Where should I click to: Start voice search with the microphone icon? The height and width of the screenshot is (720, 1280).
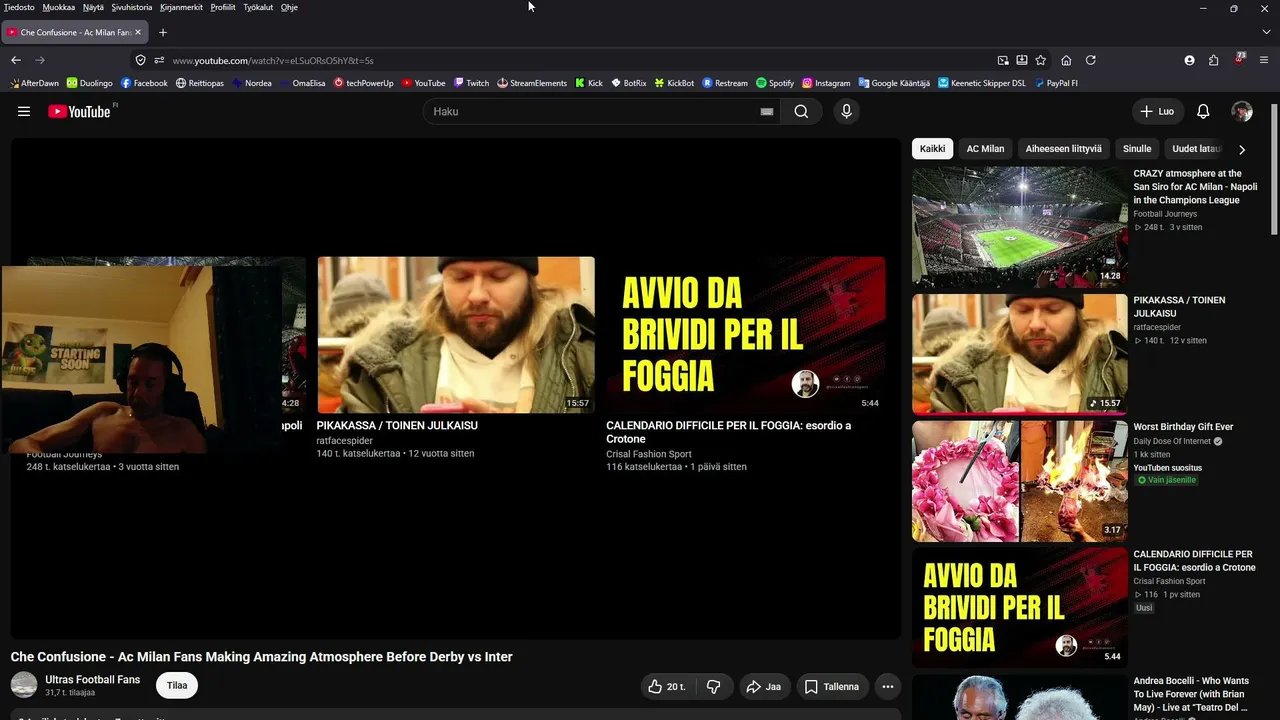[846, 111]
